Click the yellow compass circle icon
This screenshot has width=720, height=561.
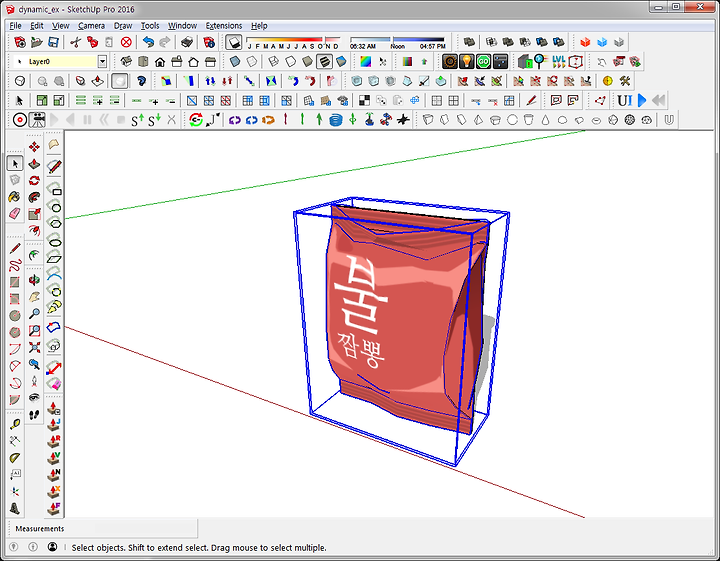(x=608, y=81)
